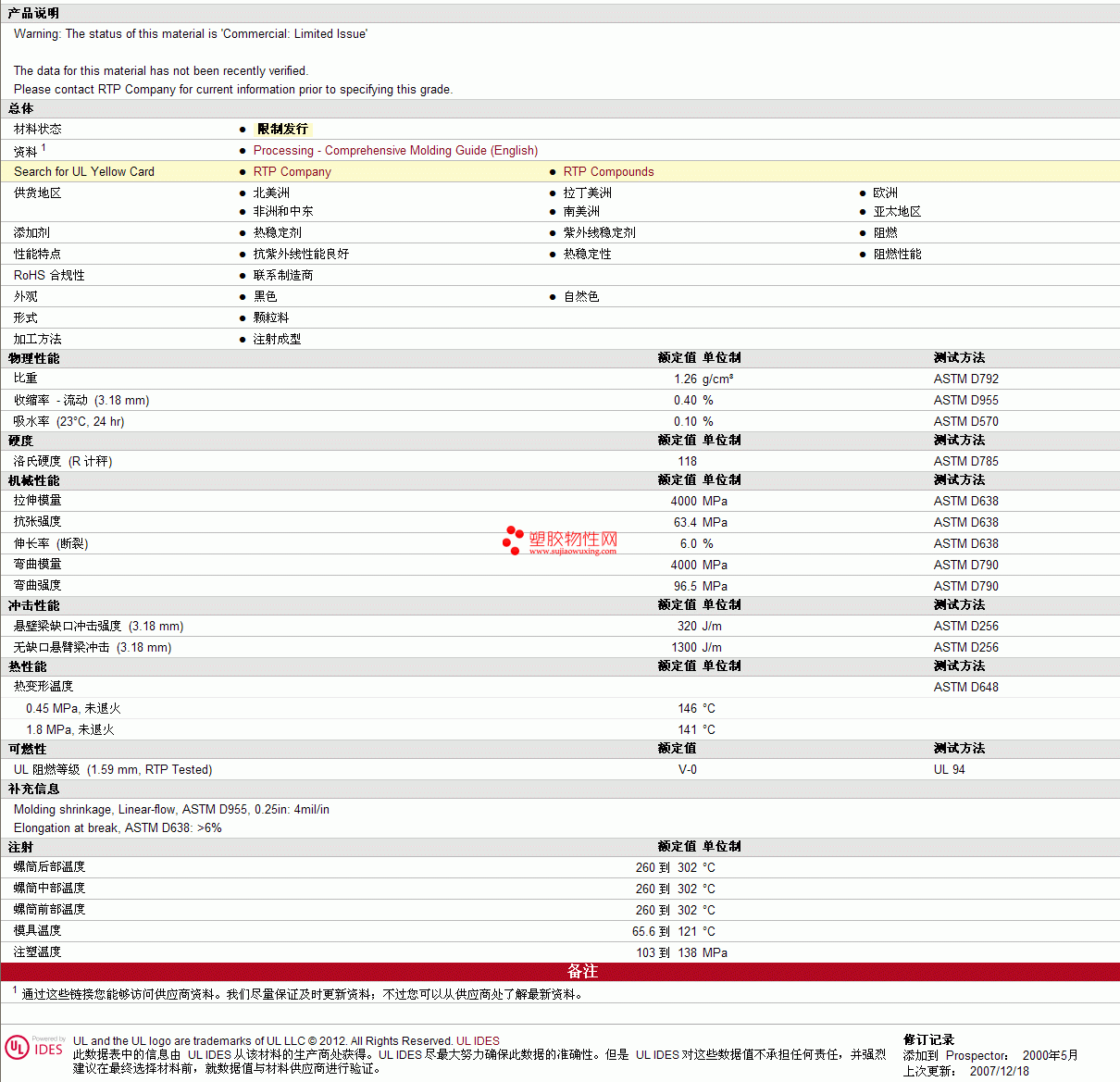Viewport: 1120px width, 1082px height.
Task: Click the 1300 unnotched Izod impact value
Action: click(685, 647)
